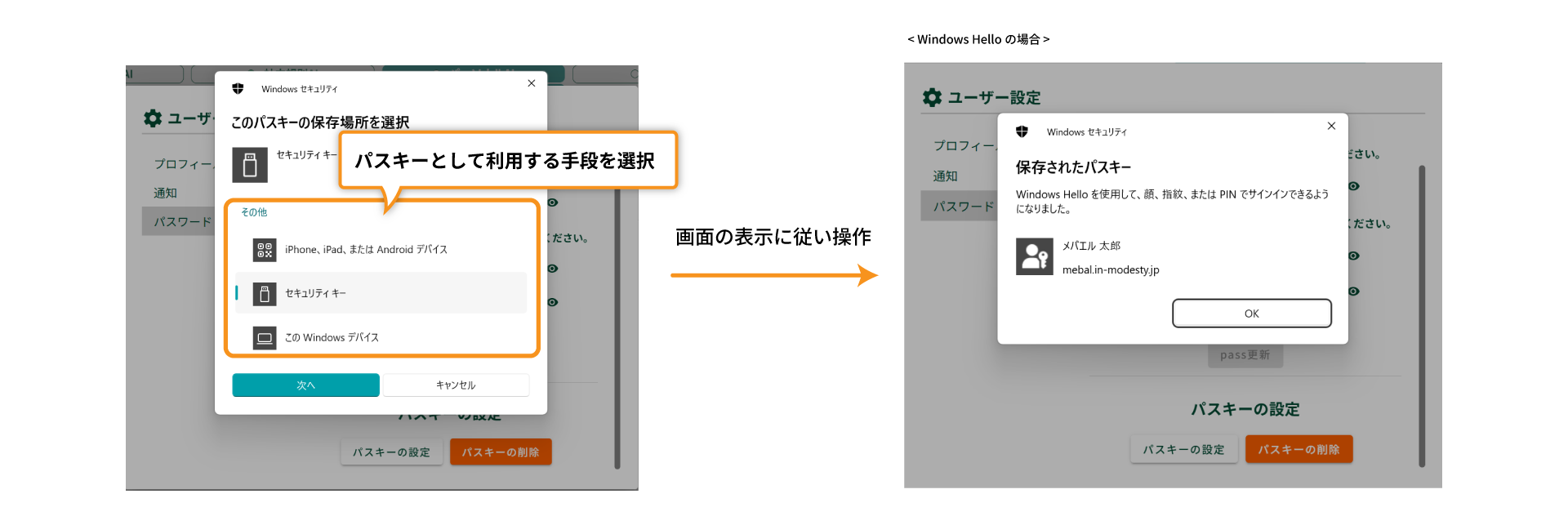
Task: Close the 保存されたパスキー dialog with X
Action: coord(1331,126)
